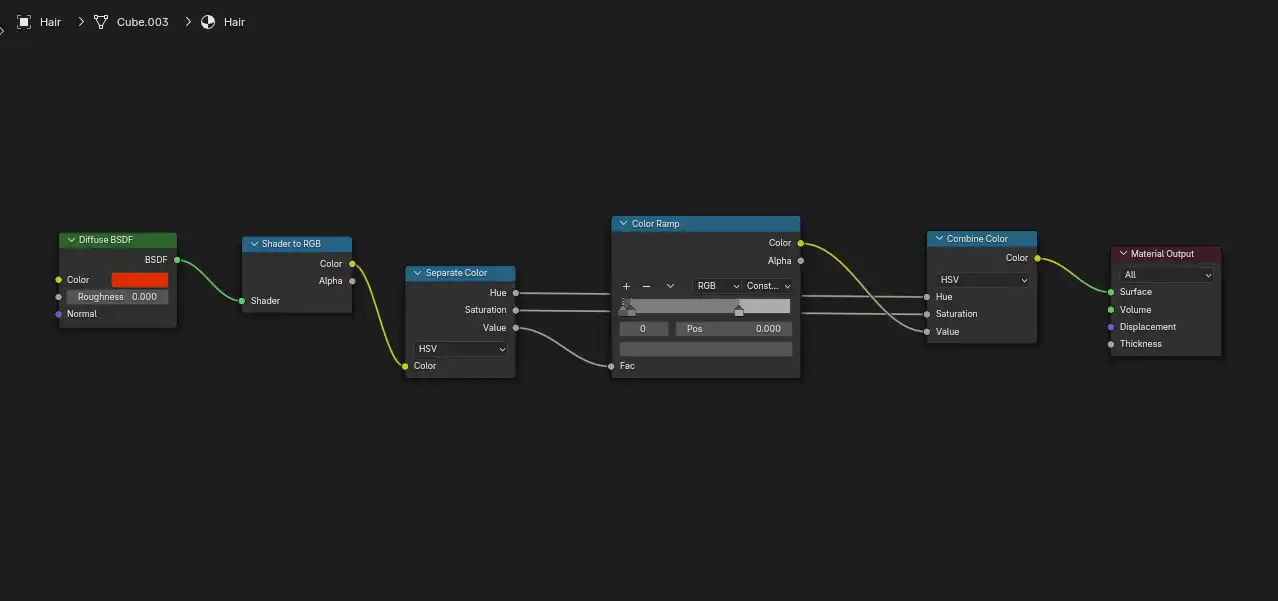Open the Constant interpolation dropdown
Screen dimensions: 1278x601
point(768,286)
